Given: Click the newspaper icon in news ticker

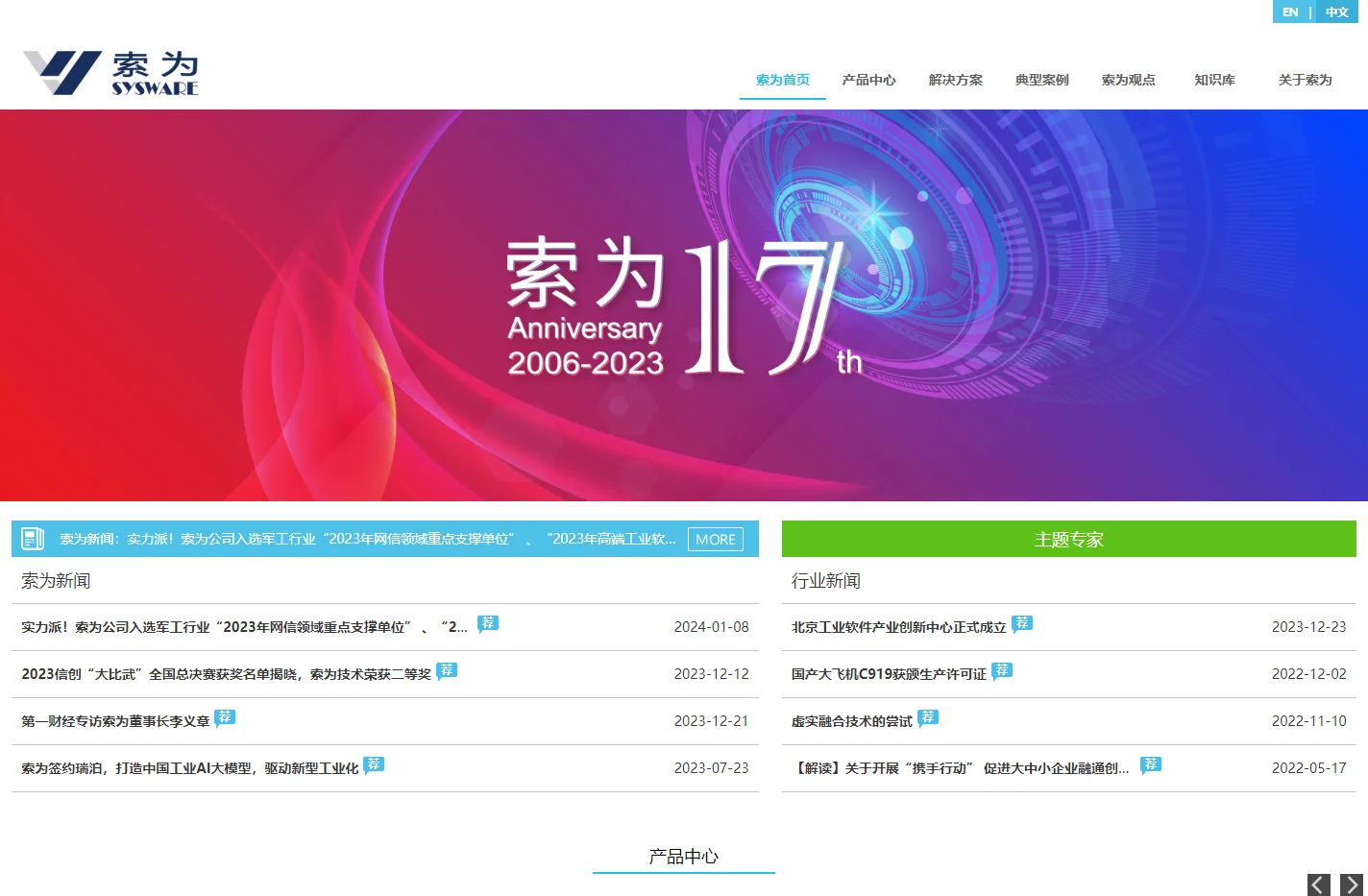Looking at the screenshot, I should tap(33, 539).
